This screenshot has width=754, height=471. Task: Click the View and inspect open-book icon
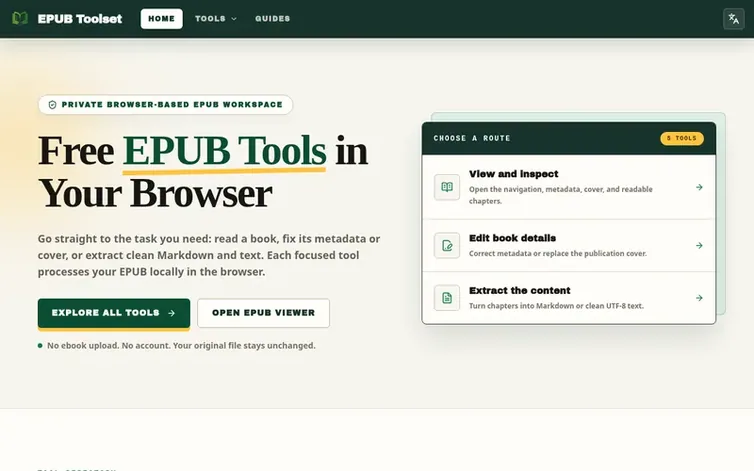[447, 187]
